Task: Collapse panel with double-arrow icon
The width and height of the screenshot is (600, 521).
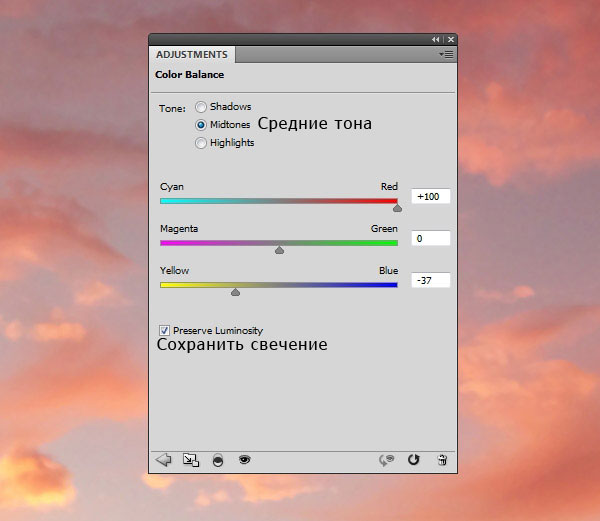Action: pyautogui.click(x=436, y=39)
